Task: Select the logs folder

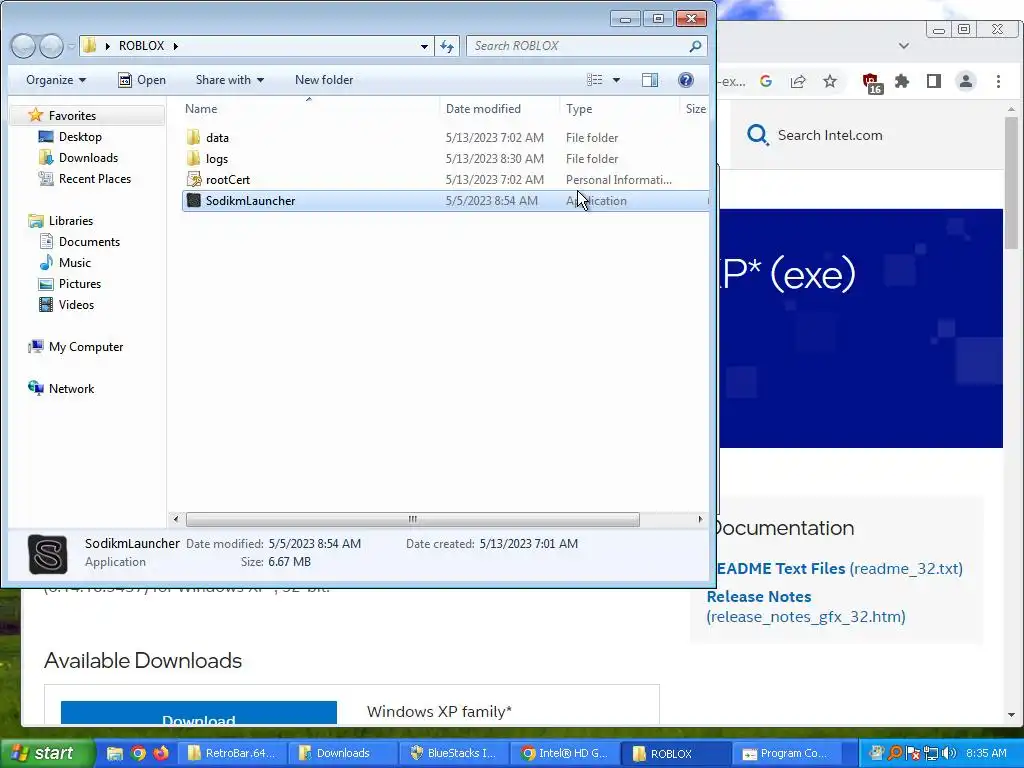Action: coord(444,159)
